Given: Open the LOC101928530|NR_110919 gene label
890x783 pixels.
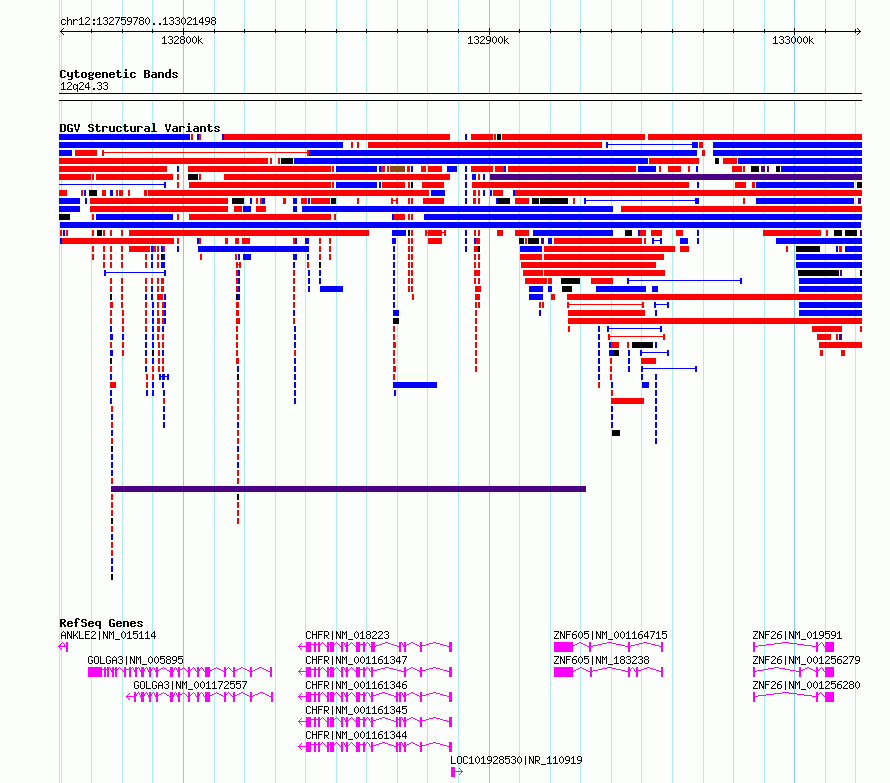Looking at the screenshot, I should pyautogui.click(x=516, y=760).
